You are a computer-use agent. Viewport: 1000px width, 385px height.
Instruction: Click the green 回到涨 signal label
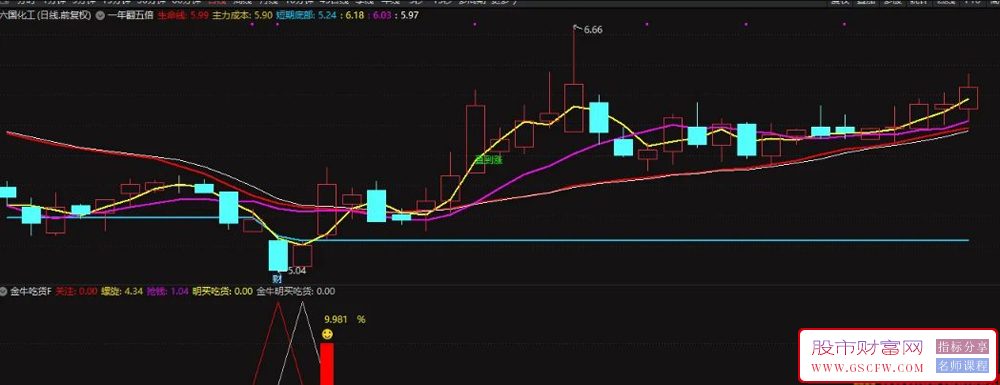[489, 160]
